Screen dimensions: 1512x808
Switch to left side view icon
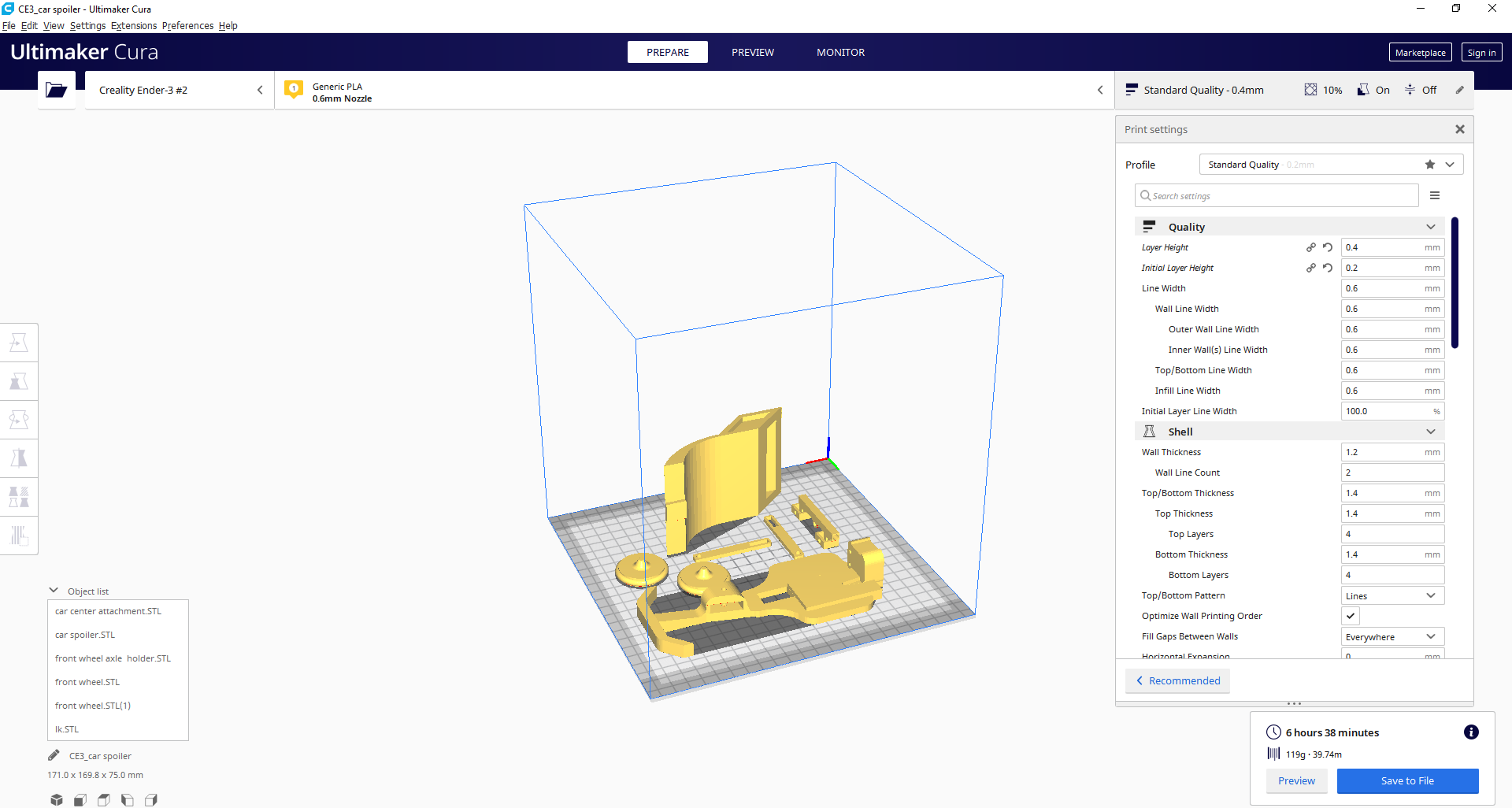127,799
